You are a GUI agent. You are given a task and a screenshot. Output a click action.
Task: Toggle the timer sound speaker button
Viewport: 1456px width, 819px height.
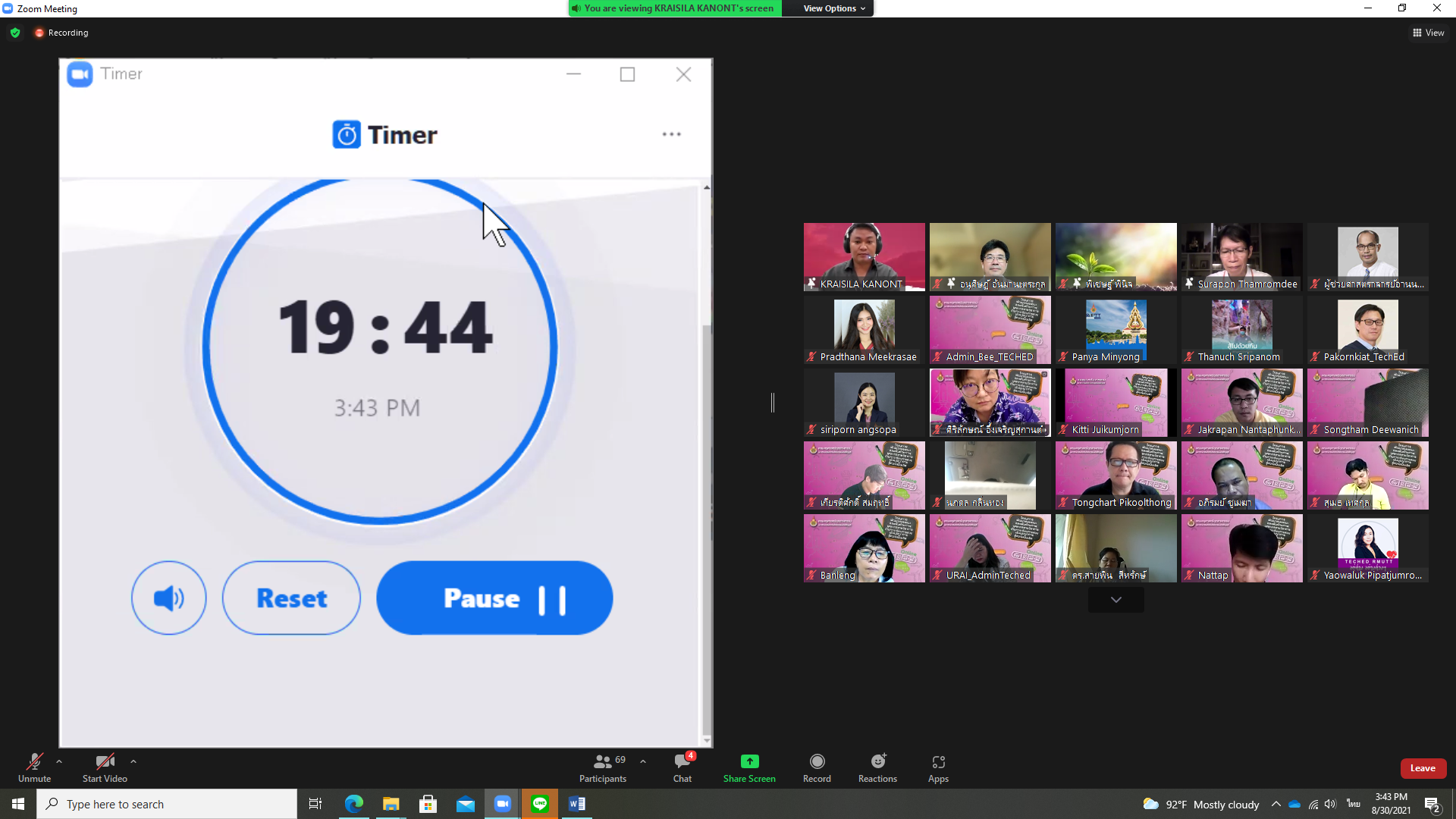tap(168, 598)
